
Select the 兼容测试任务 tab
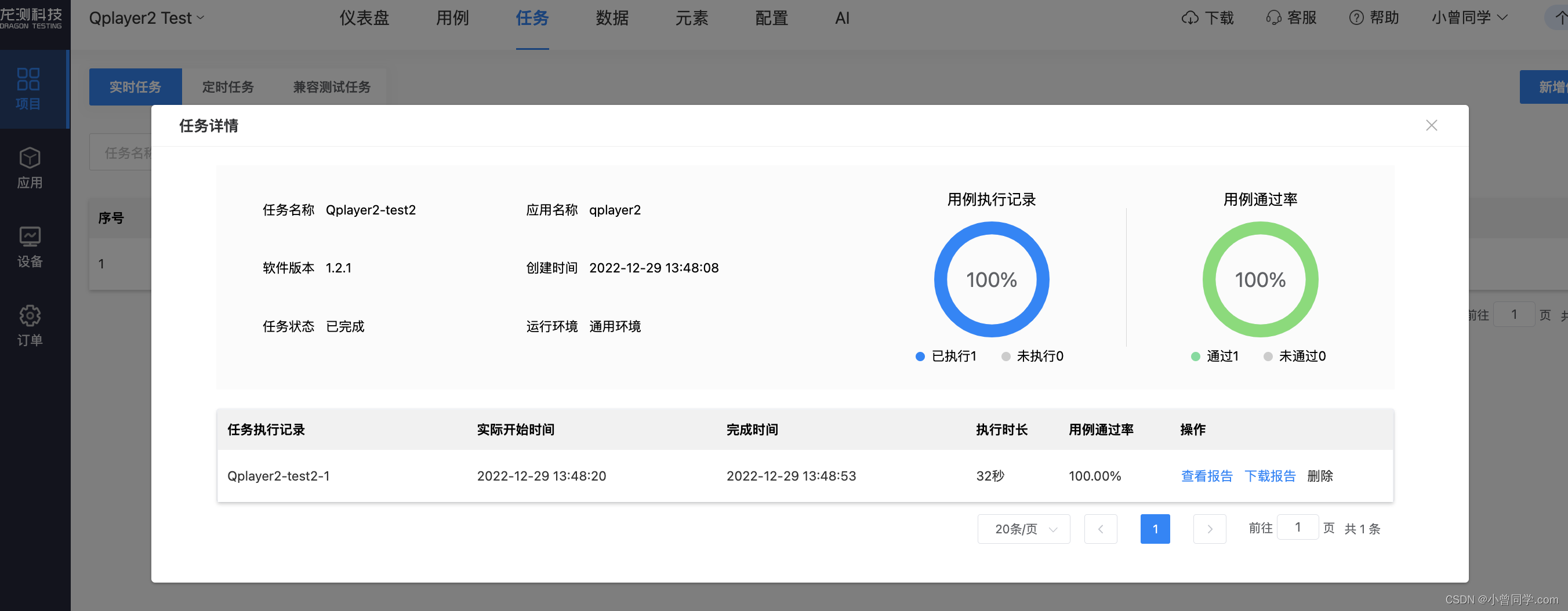332,87
